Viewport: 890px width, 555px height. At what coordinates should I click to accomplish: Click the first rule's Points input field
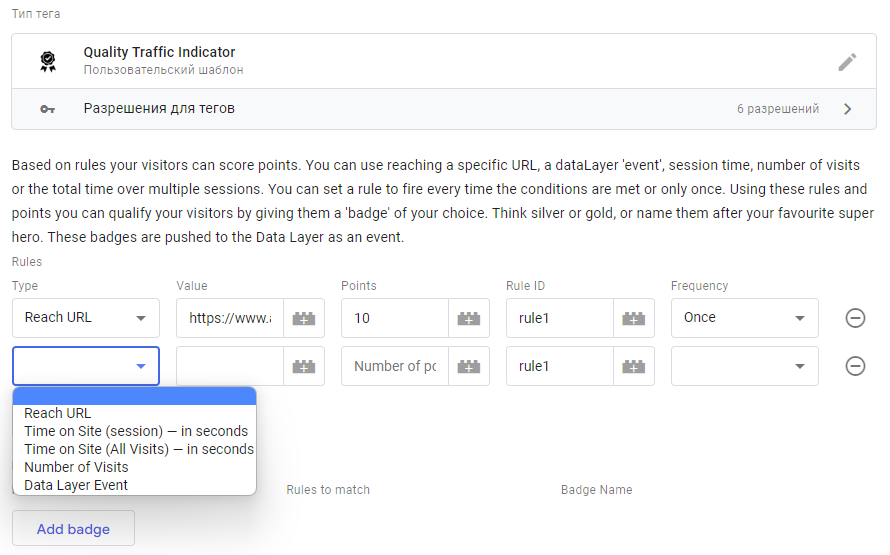pyautogui.click(x=394, y=318)
